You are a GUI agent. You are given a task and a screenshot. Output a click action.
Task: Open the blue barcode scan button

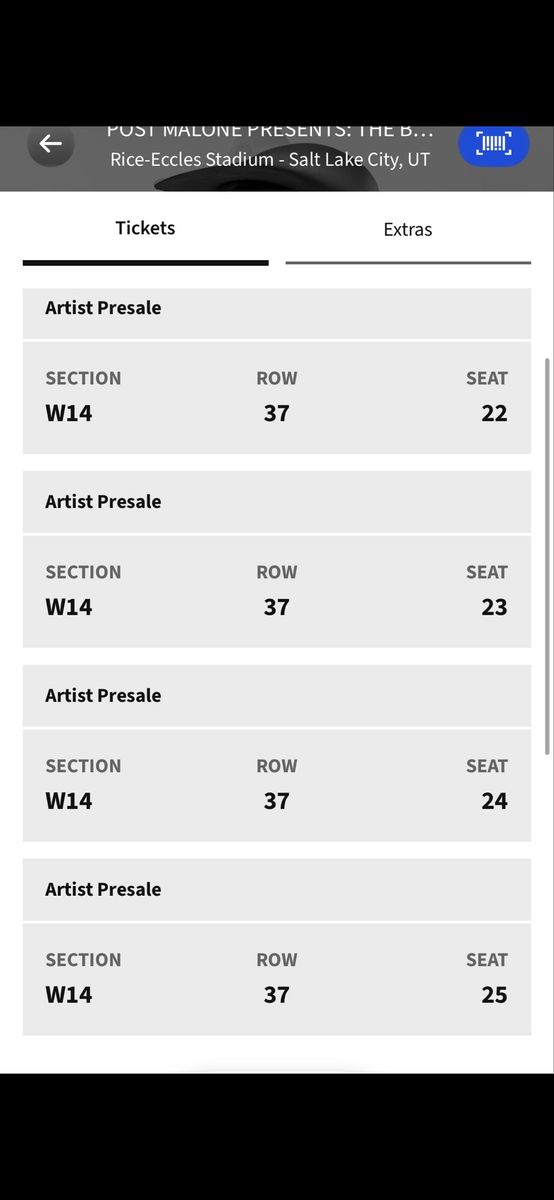click(493, 144)
